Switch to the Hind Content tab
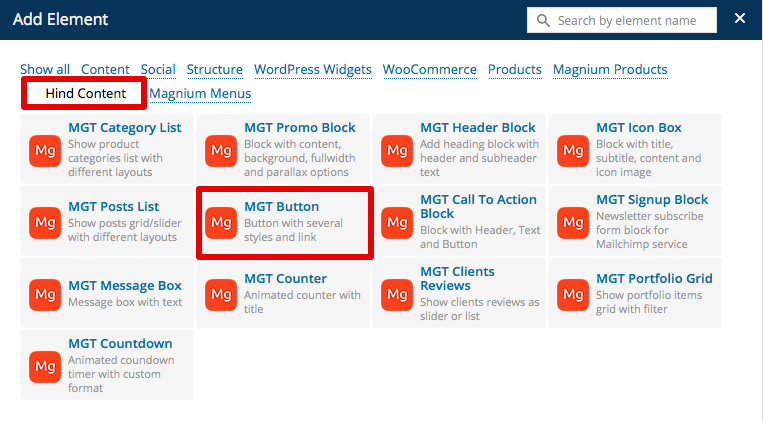Screen dimensions: 763x421 [86, 94]
